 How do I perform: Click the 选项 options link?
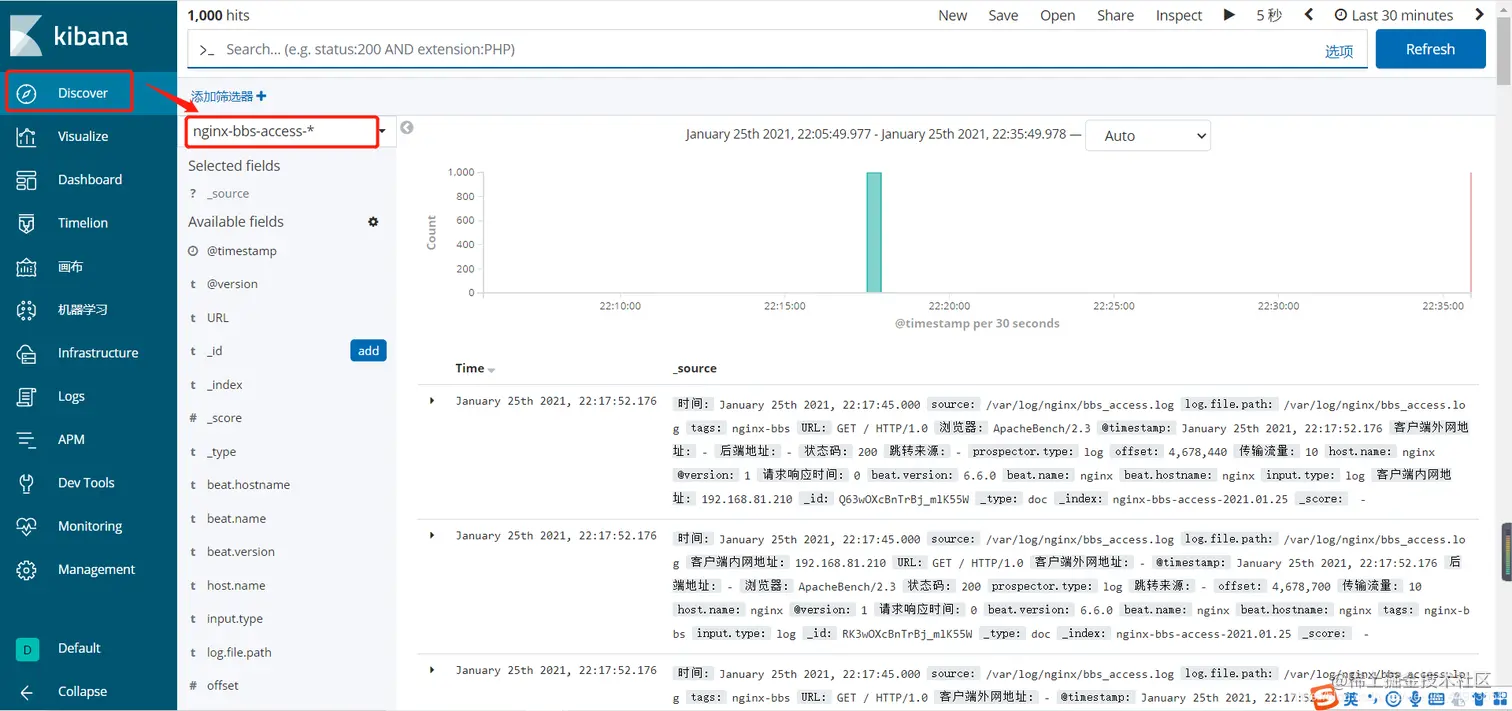[1339, 51]
